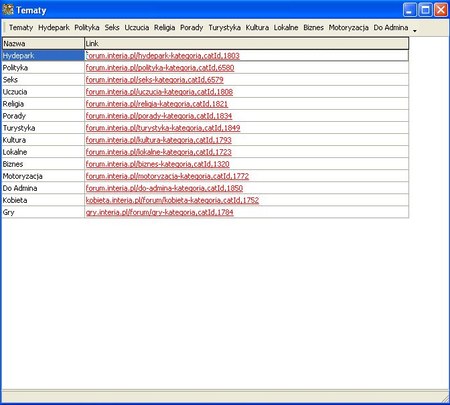The image size is (450, 405).
Task: Select the Motoryzacja name cell
Action: coord(43,176)
